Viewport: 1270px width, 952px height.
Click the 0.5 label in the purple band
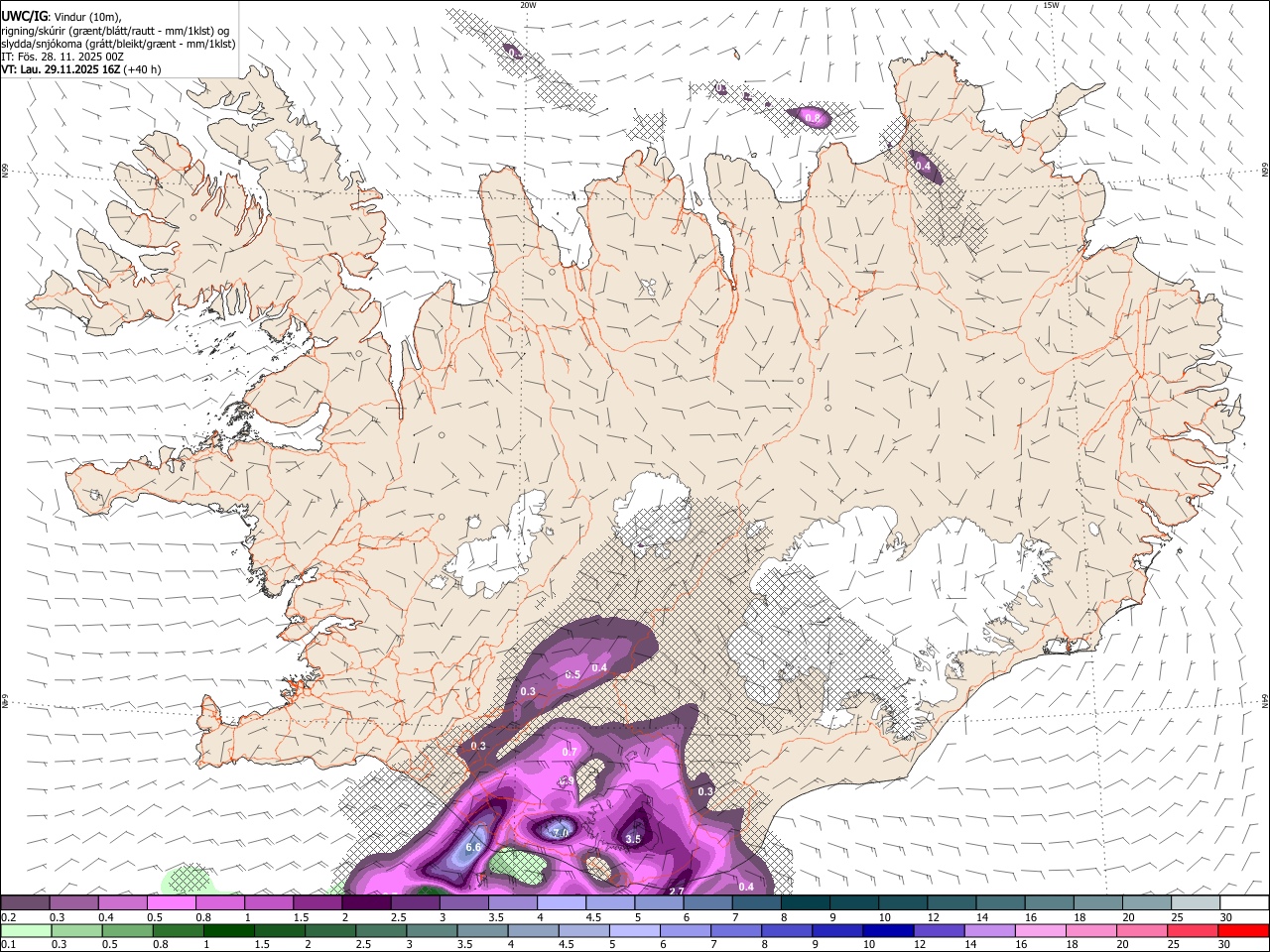[x=572, y=674]
